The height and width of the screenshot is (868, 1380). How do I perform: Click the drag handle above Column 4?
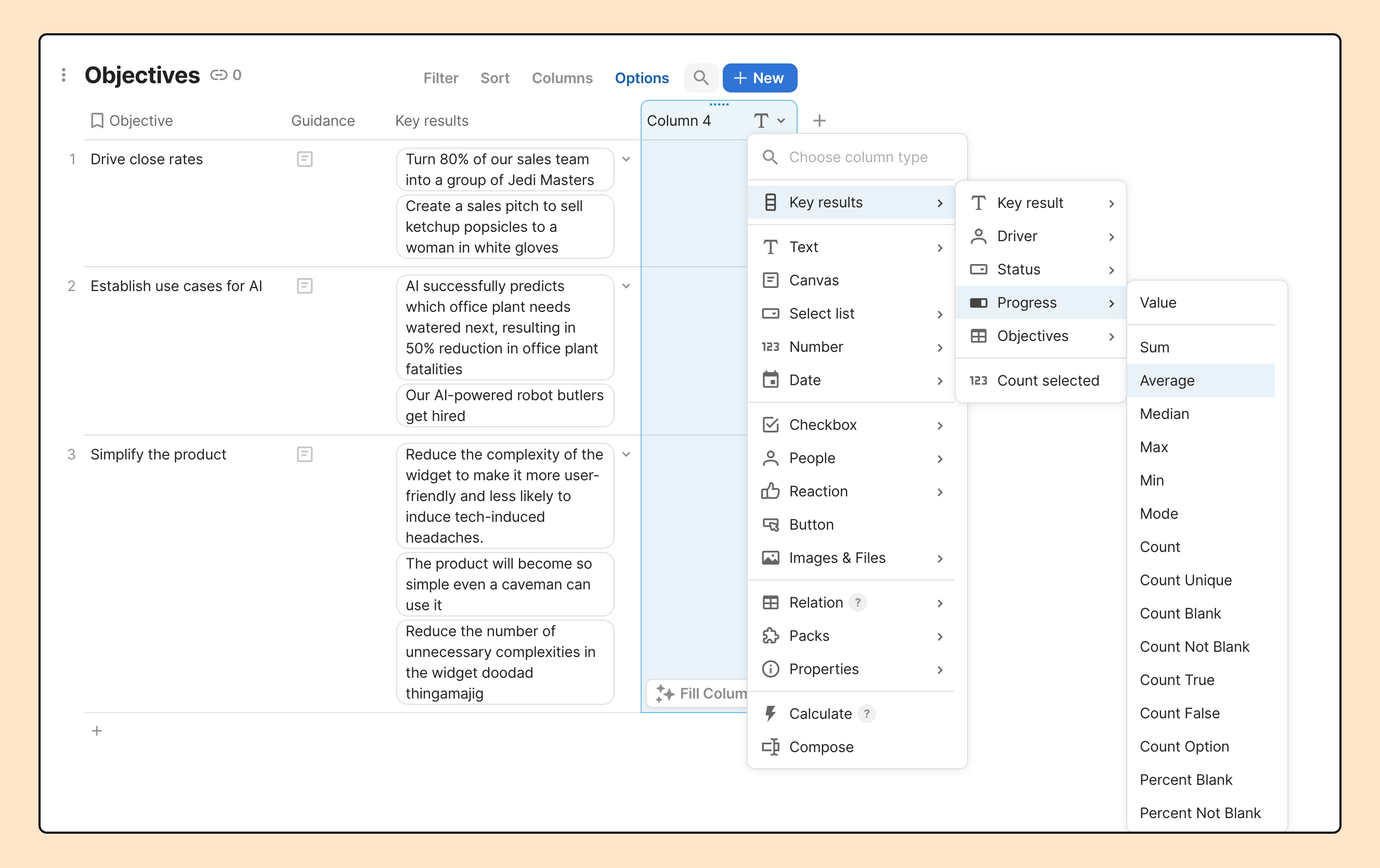719,105
